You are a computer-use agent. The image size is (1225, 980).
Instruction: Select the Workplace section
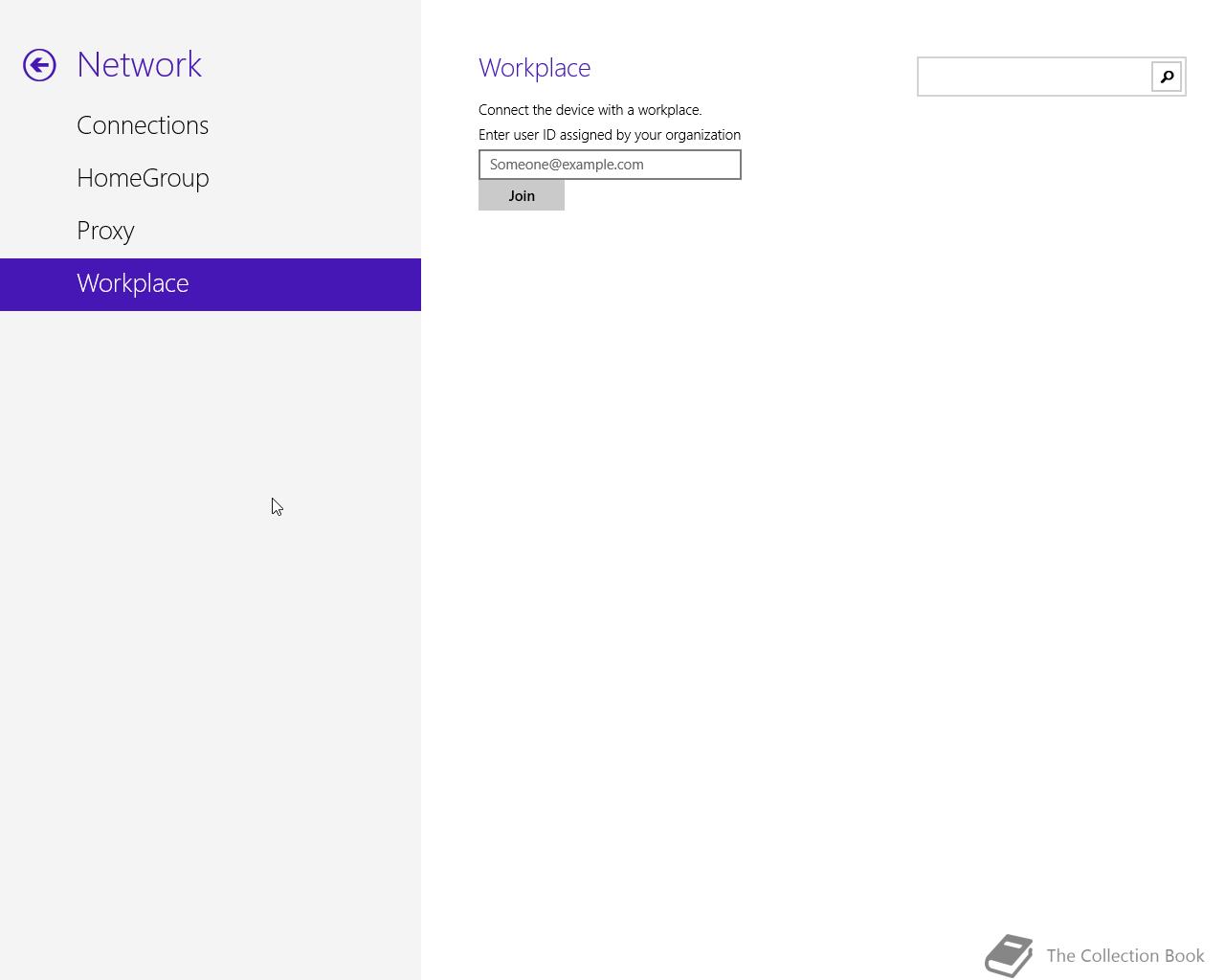[211, 284]
